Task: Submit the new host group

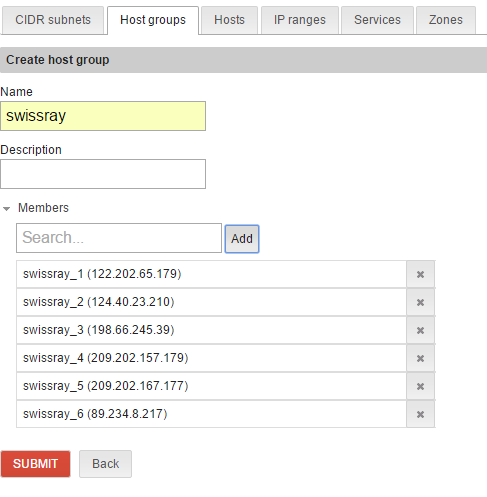Action: [x=35, y=464]
